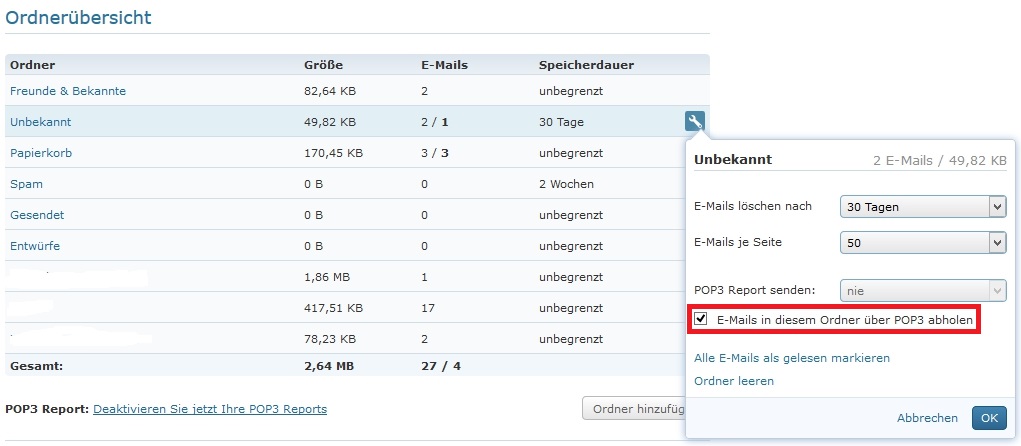Click the Ordner hinzufügen button
This screenshot has height=446, width=1021.
point(634,409)
